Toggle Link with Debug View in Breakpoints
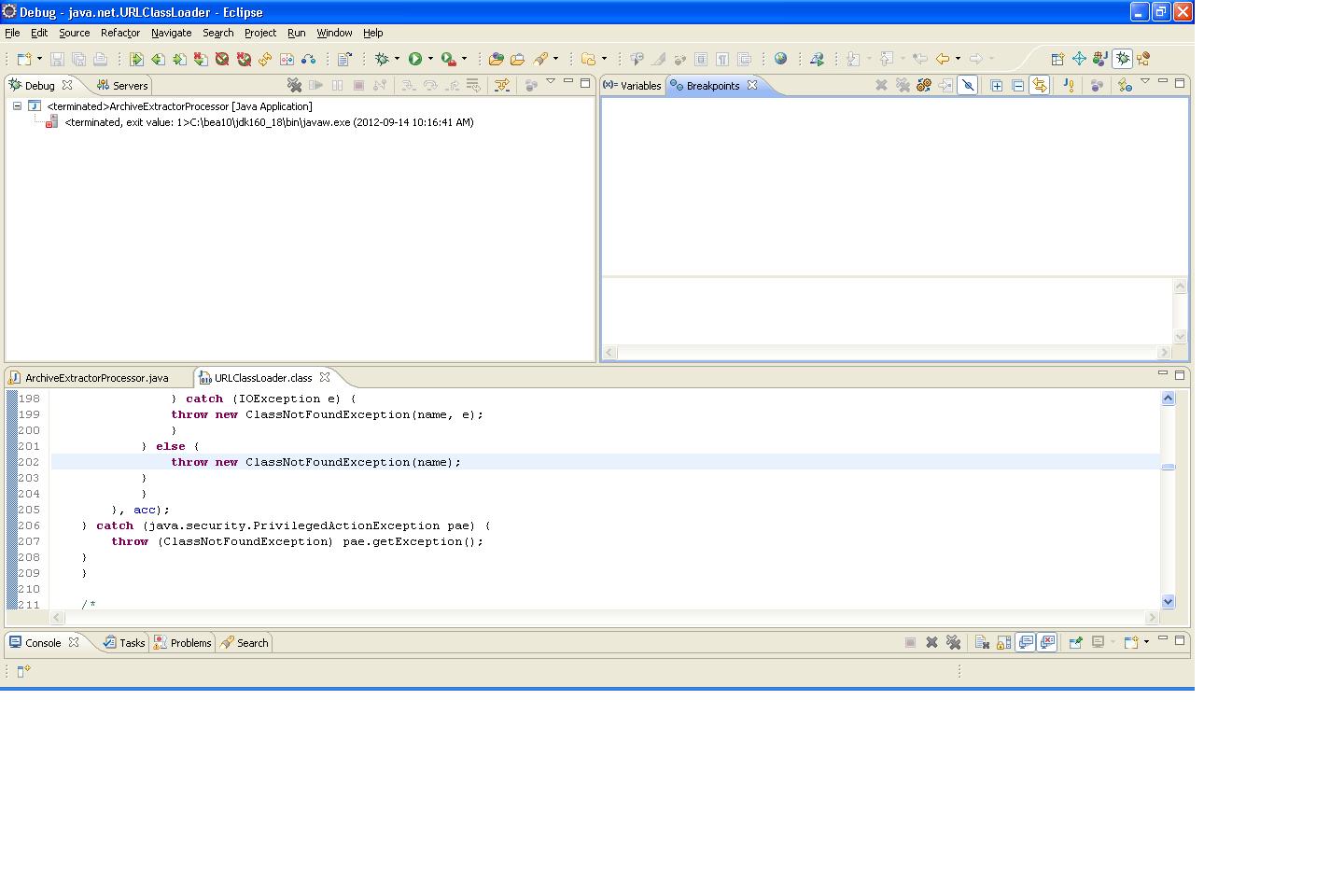Screen dimensions: 1344x896 [x=1039, y=85]
